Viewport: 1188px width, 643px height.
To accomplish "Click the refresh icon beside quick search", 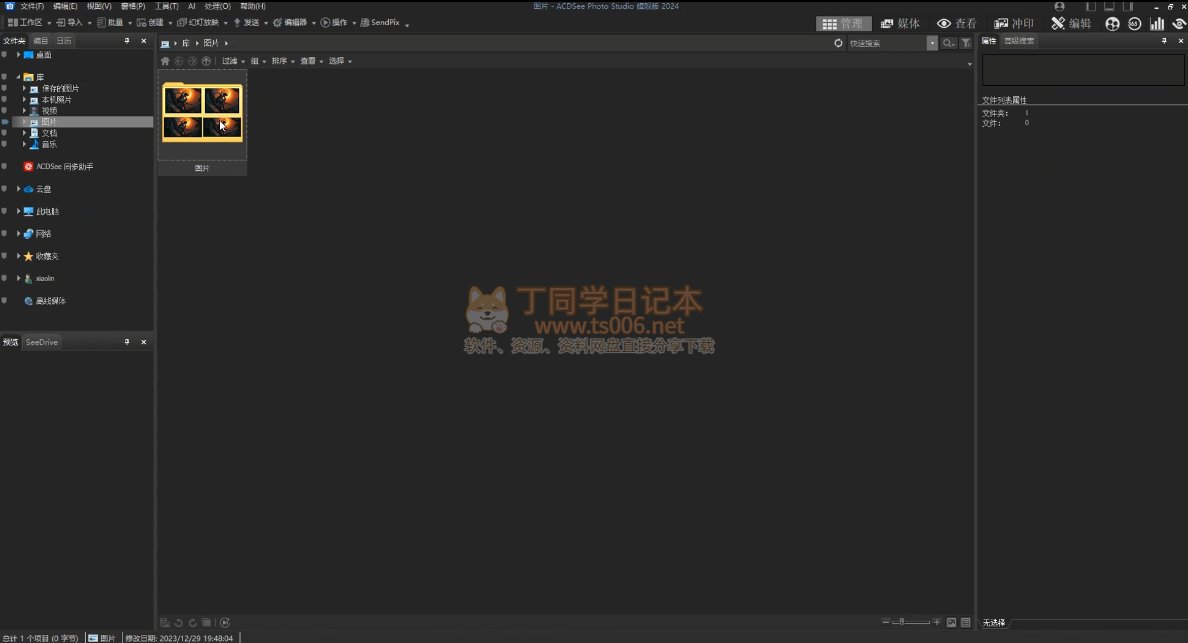I will pos(838,43).
